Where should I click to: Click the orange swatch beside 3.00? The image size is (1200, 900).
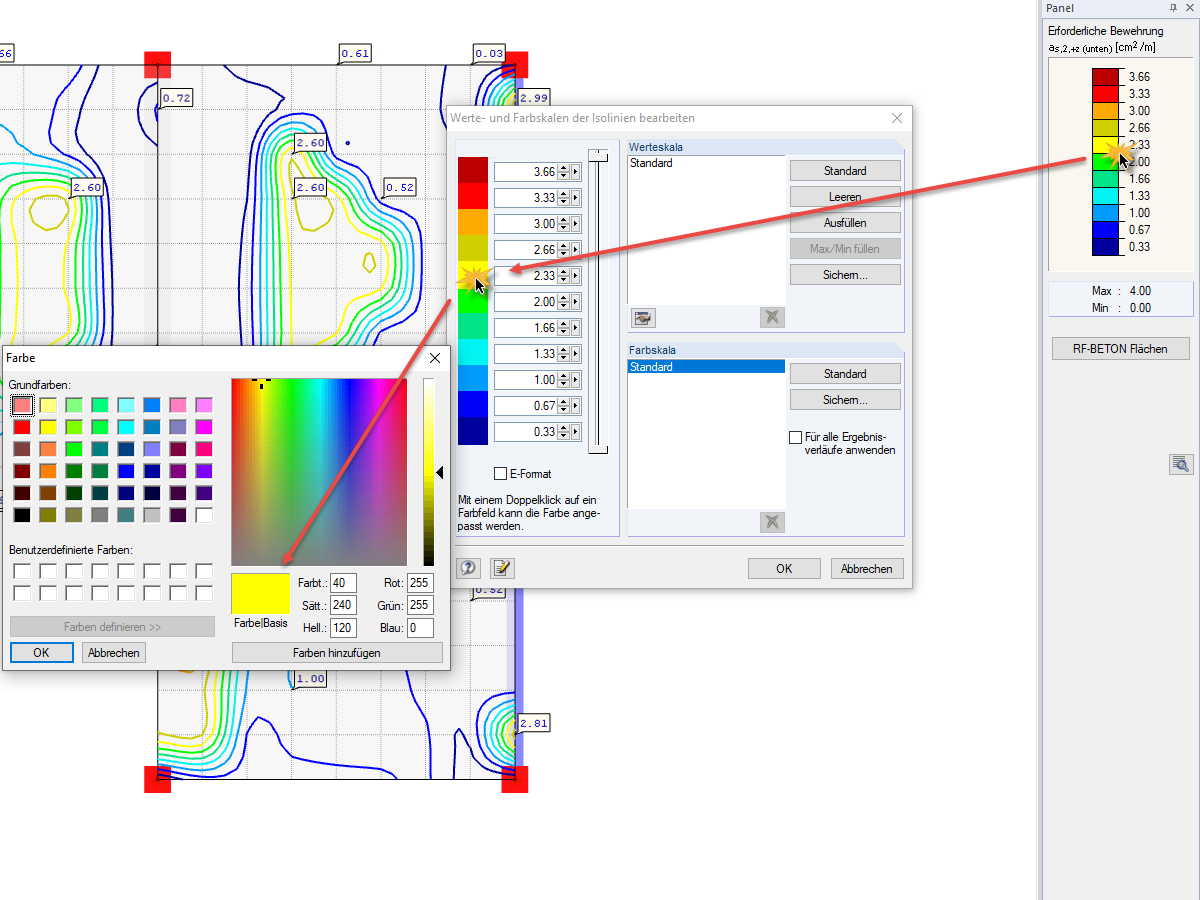tap(473, 222)
